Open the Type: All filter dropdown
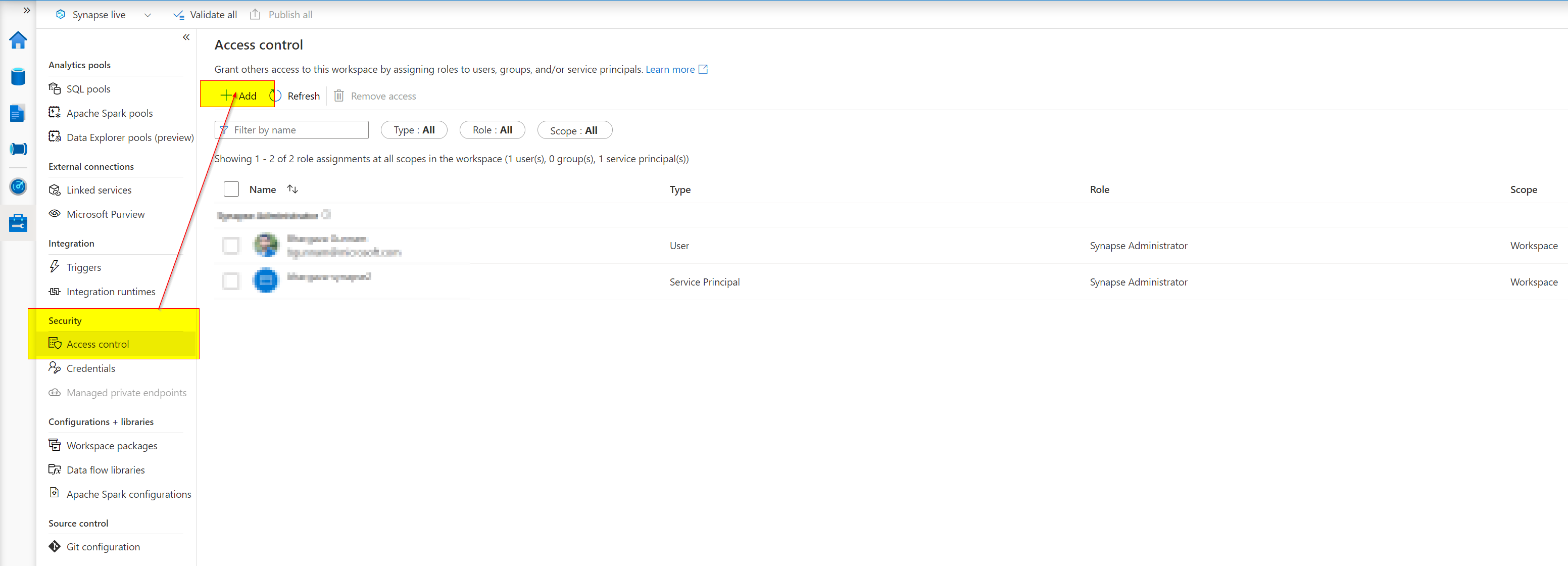1568x566 pixels. (x=414, y=130)
